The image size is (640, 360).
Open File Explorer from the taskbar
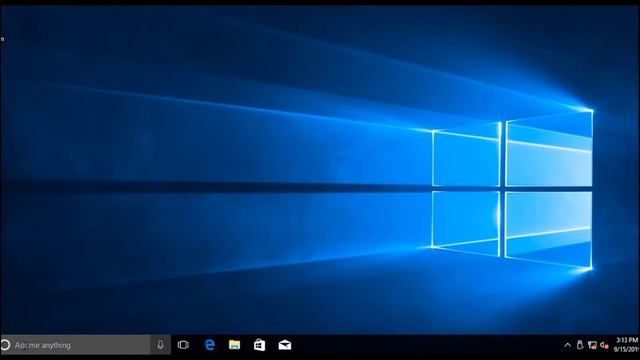(234, 345)
